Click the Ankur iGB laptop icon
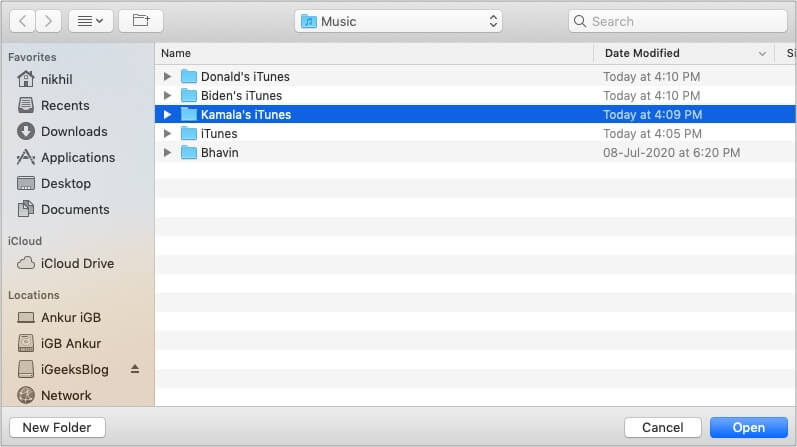The image size is (797, 447). coord(26,318)
